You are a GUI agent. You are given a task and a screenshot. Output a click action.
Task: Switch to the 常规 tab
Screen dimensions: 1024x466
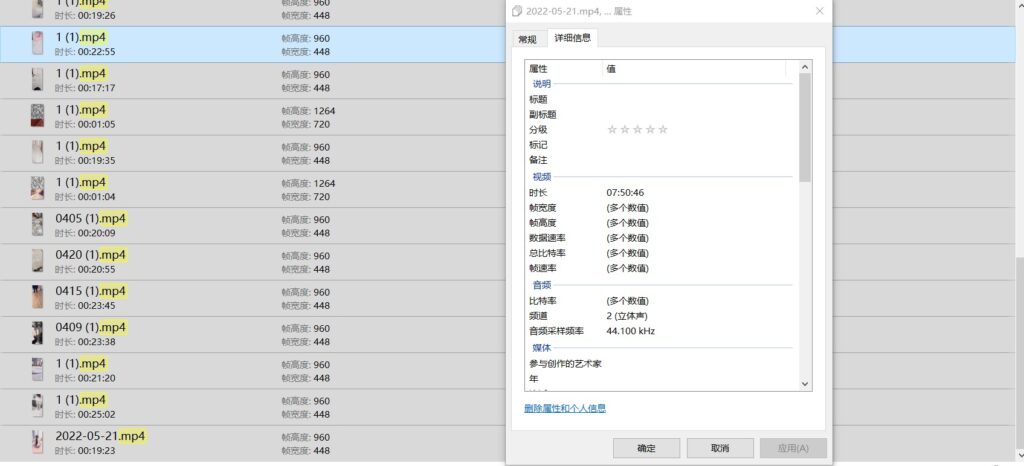(x=528, y=39)
